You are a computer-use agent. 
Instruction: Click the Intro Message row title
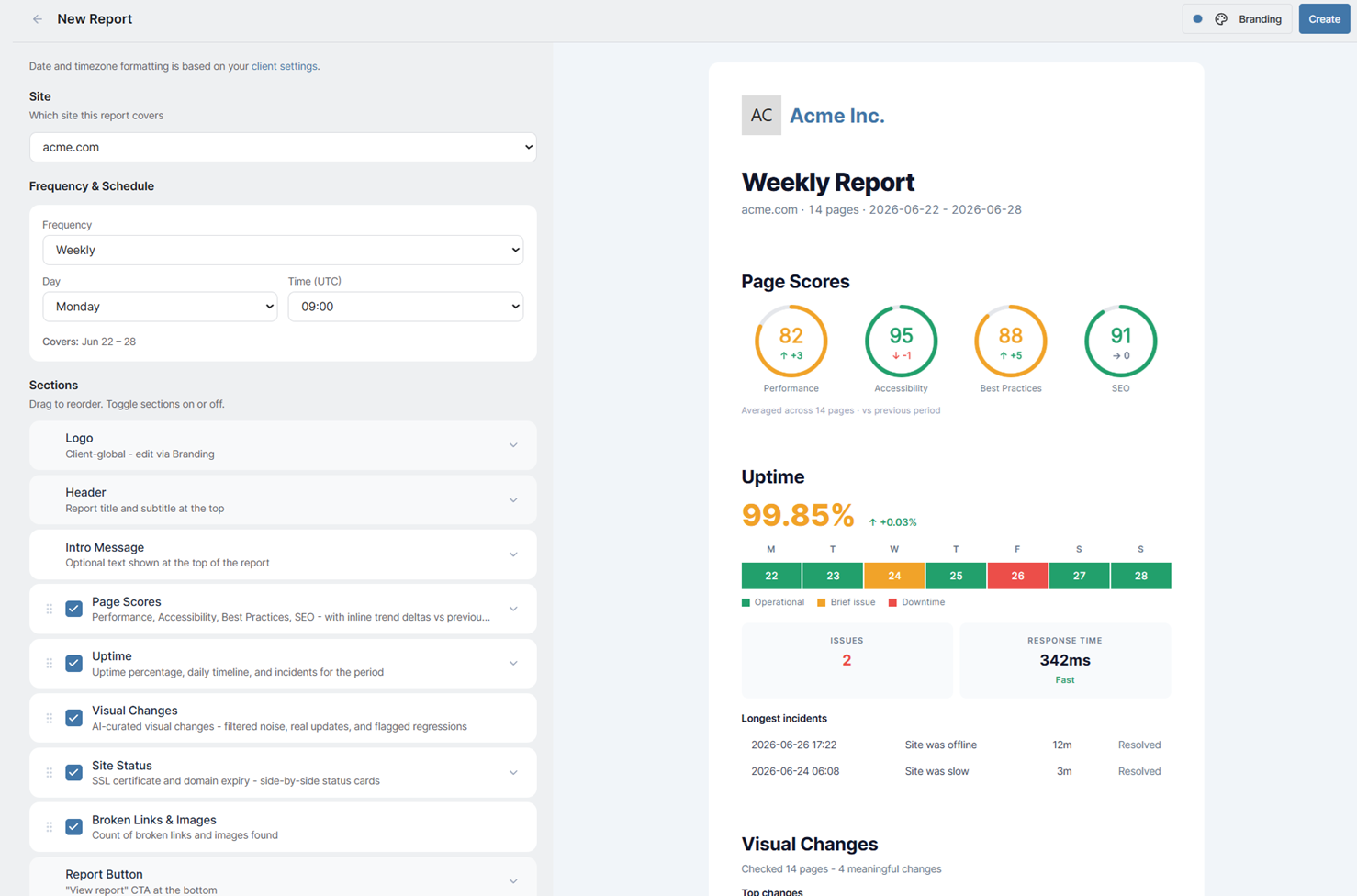click(x=105, y=547)
